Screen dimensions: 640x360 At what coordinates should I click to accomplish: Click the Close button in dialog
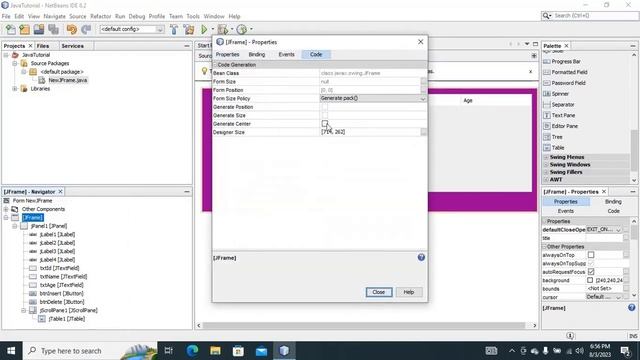point(379,292)
